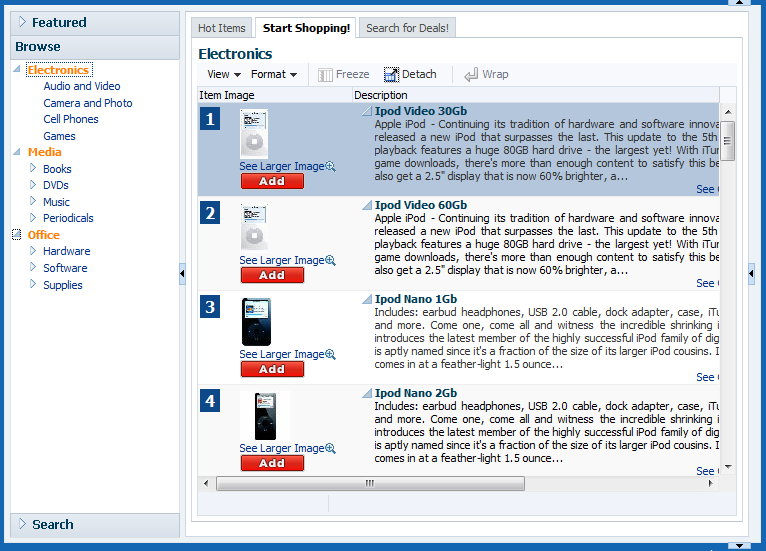
Task: Click the table scroll down arrow
Action: point(728,467)
